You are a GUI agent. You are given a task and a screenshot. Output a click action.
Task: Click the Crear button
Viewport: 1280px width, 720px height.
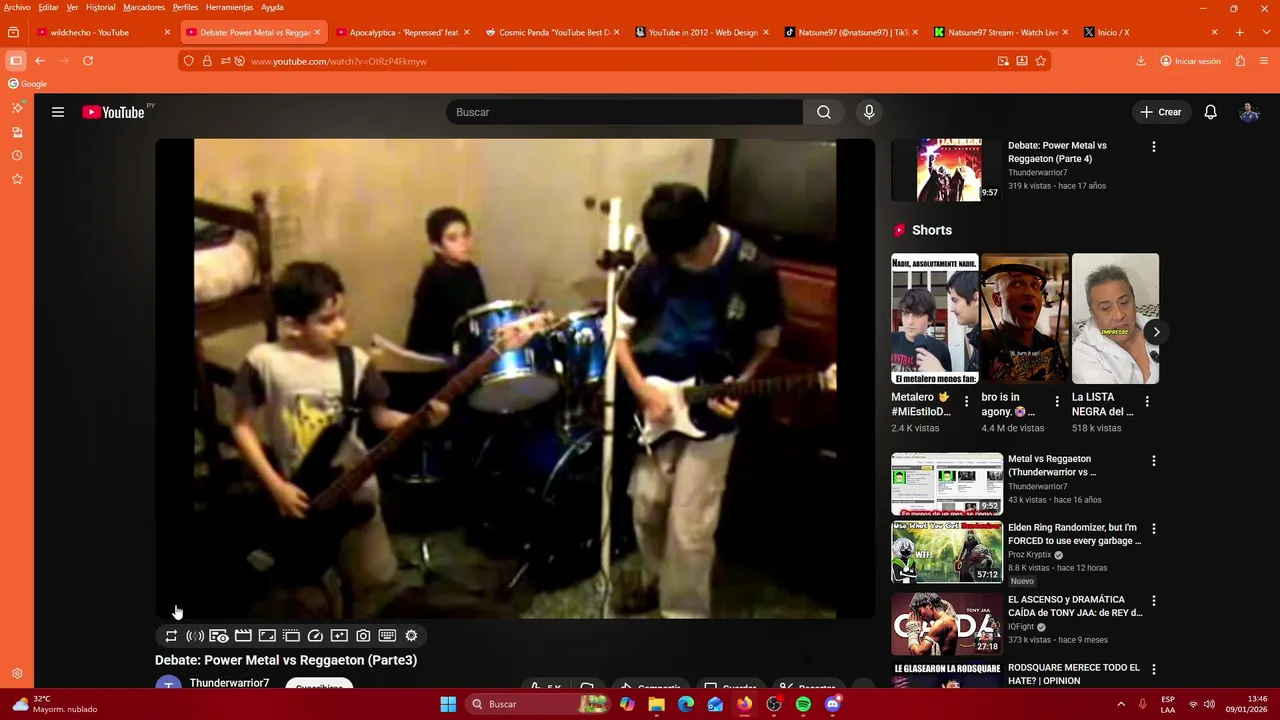pyautogui.click(x=1162, y=112)
